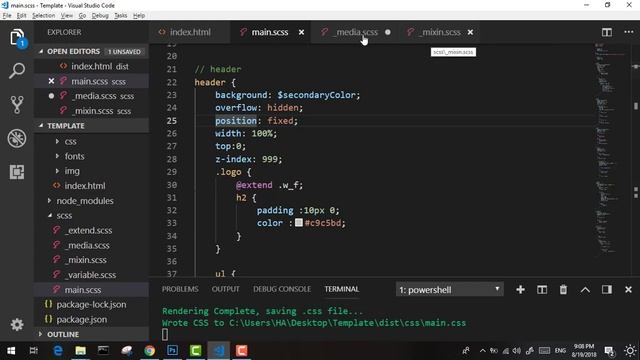Open the Help menu
Screen dimensions: 640x360
coord(139,16)
